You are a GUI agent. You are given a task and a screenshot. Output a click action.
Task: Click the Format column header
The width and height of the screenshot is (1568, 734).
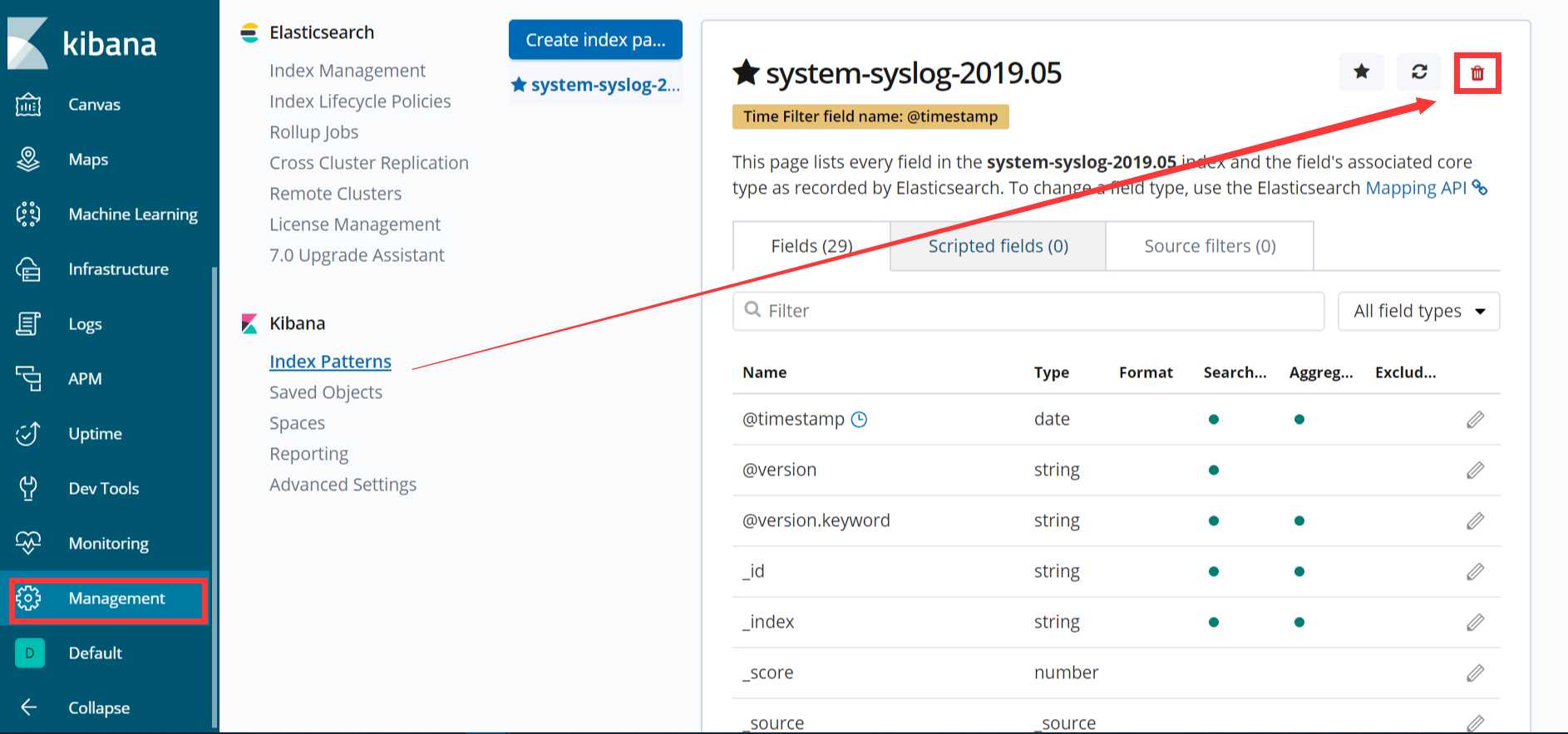point(1146,372)
